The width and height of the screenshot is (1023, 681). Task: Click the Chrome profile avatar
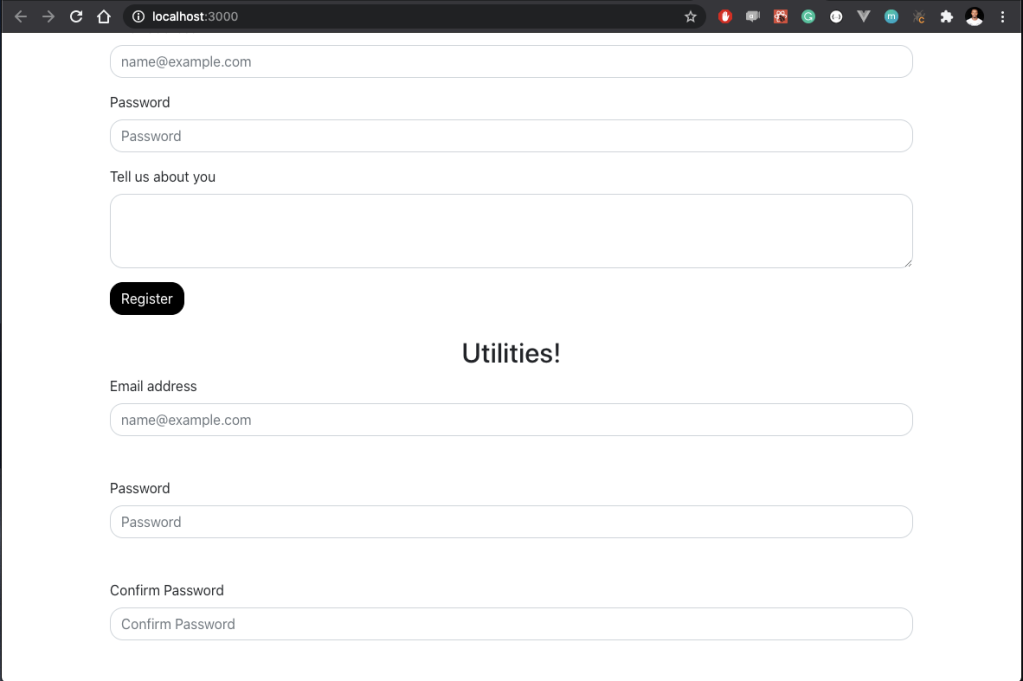click(x=974, y=16)
